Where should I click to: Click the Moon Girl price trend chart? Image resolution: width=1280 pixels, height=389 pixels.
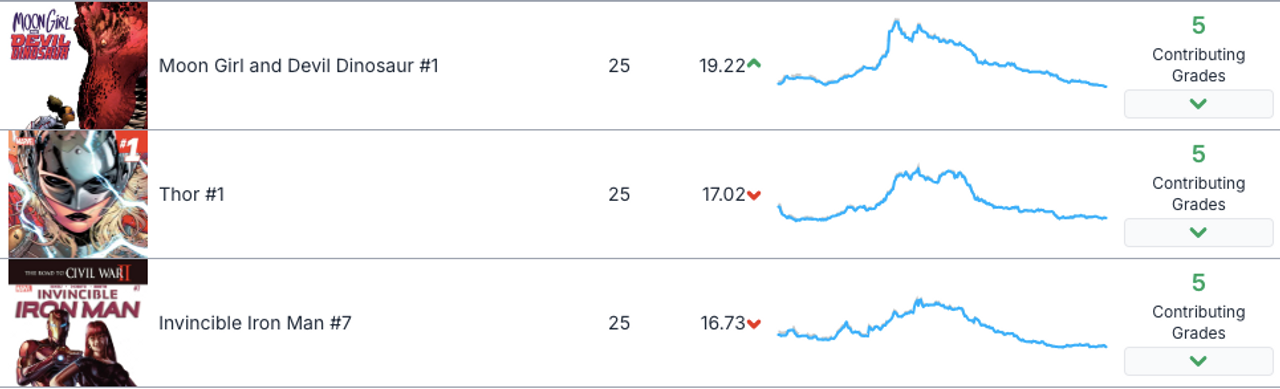coord(942,53)
